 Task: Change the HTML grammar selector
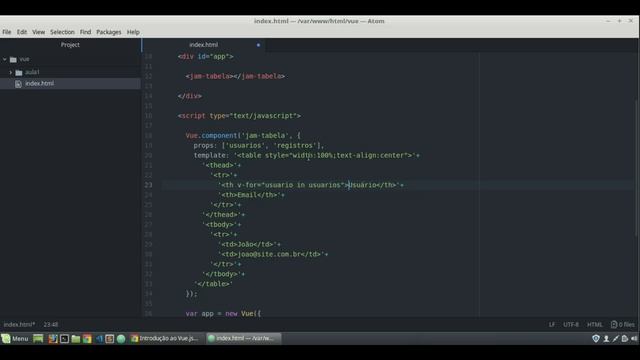(x=595, y=324)
